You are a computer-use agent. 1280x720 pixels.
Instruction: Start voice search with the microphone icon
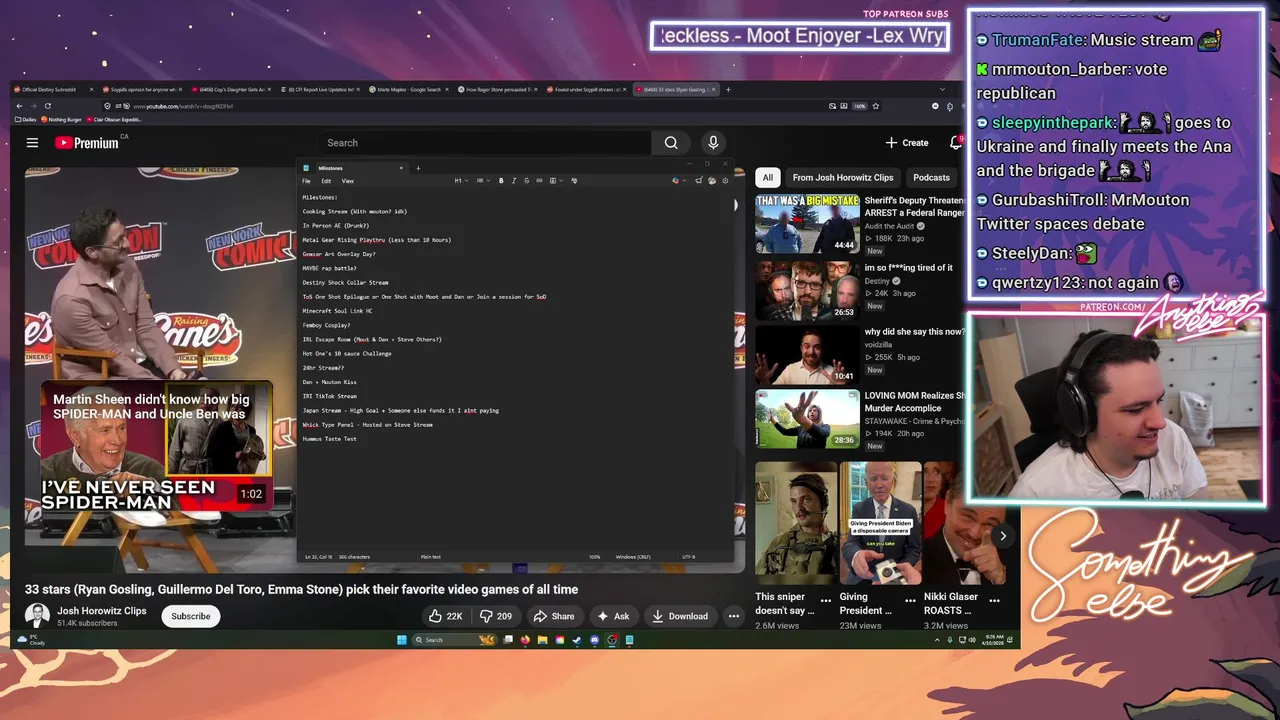click(713, 143)
